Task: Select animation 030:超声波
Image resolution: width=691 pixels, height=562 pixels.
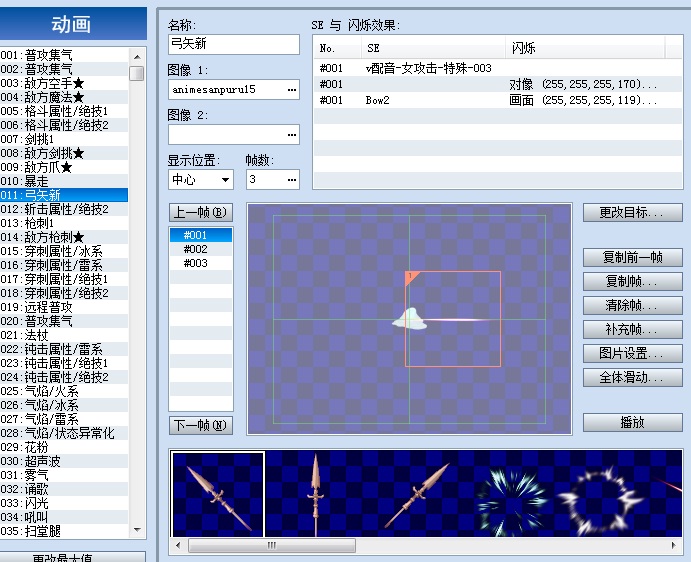Action: click(64, 461)
